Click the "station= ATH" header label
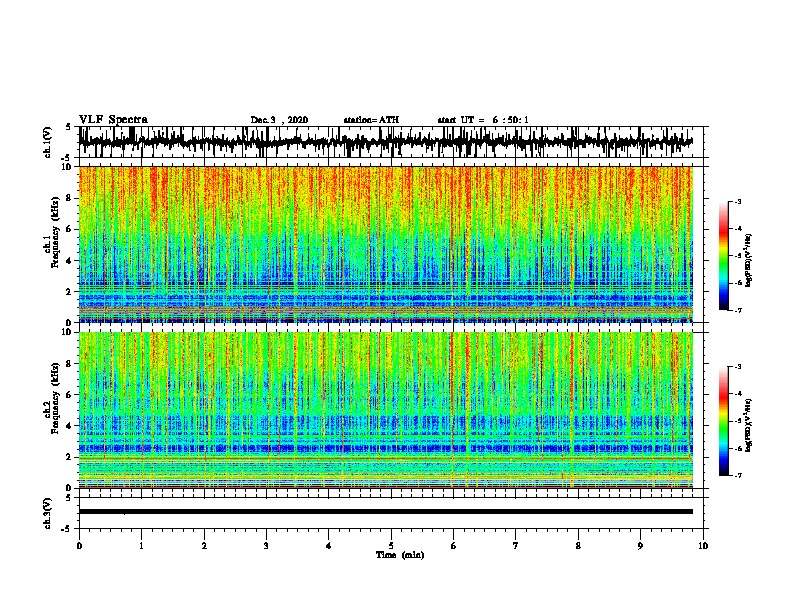This screenshot has width=792, height=612. pyautogui.click(x=371, y=120)
